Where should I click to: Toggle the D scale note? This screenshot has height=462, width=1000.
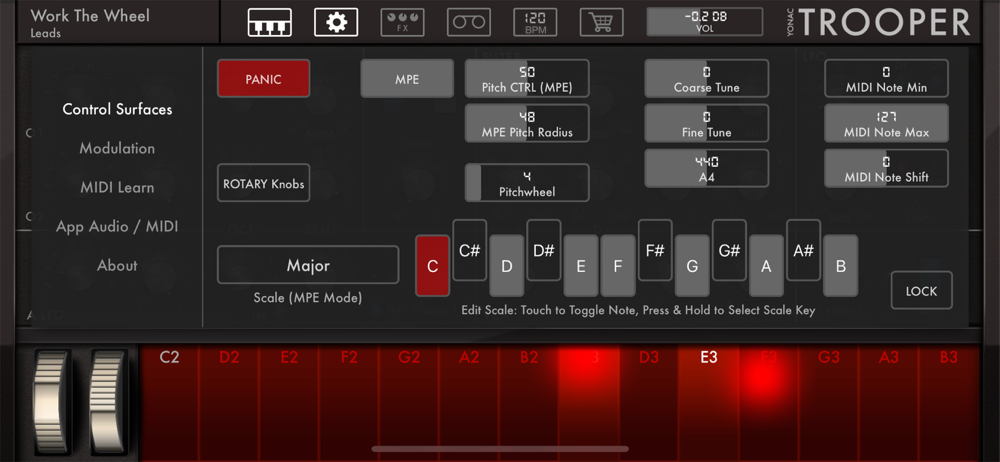coord(506,265)
